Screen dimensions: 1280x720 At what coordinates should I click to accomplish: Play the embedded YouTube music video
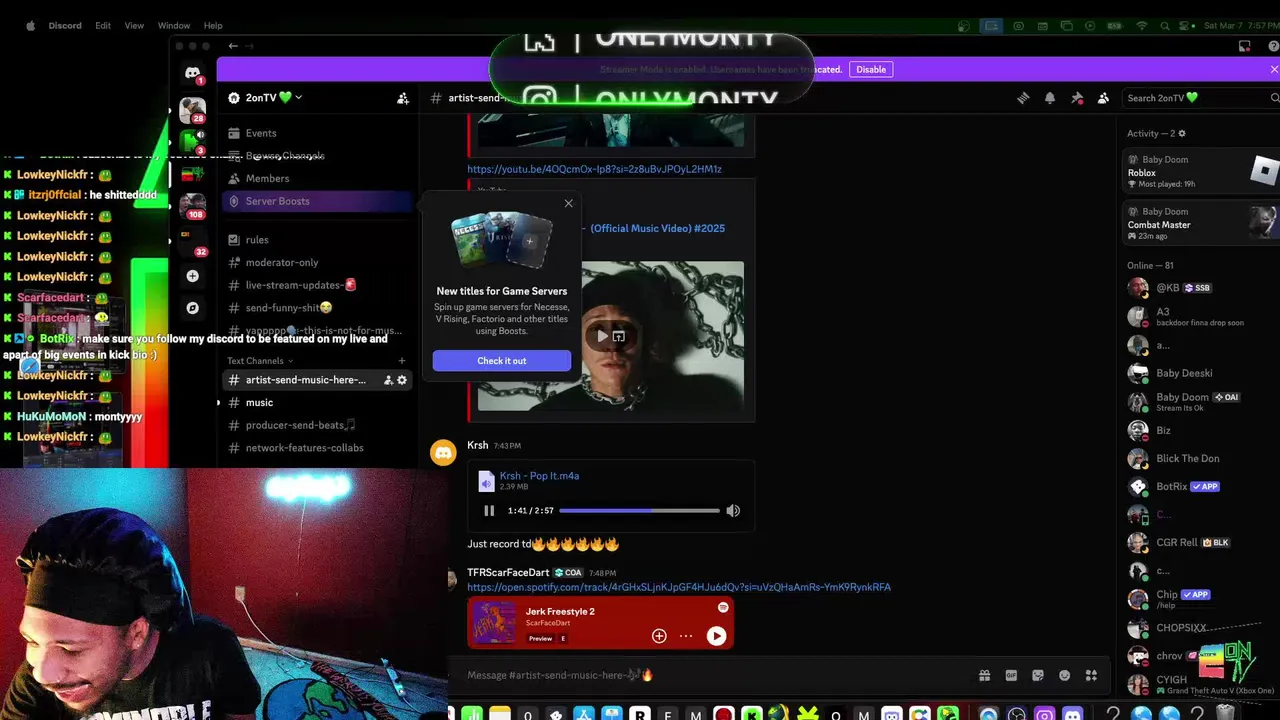tap(601, 336)
